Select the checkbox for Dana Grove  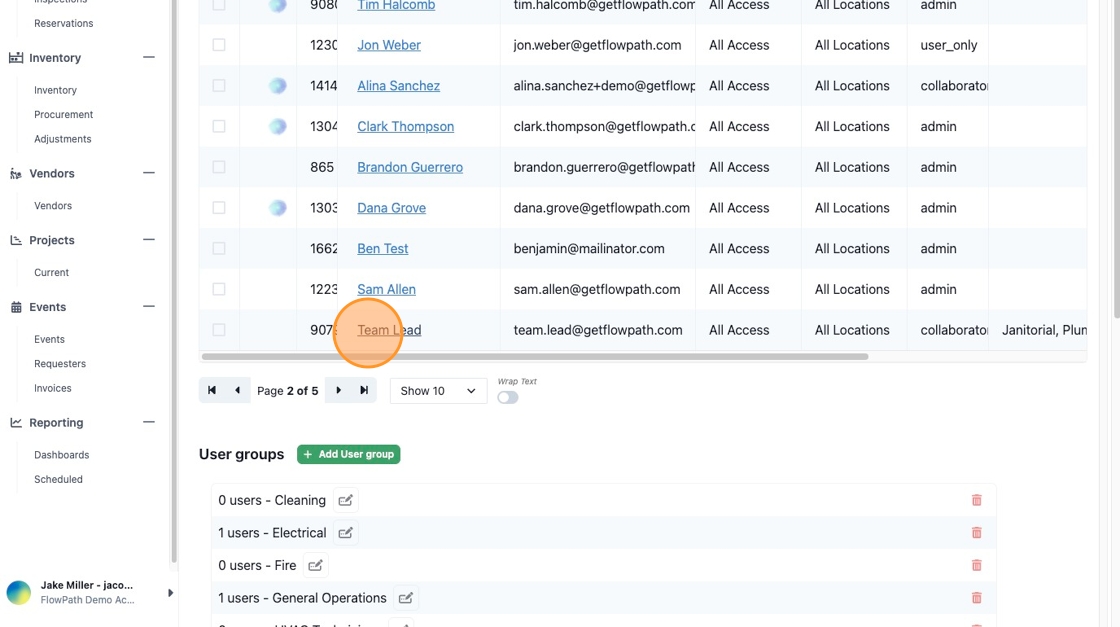click(219, 208)
